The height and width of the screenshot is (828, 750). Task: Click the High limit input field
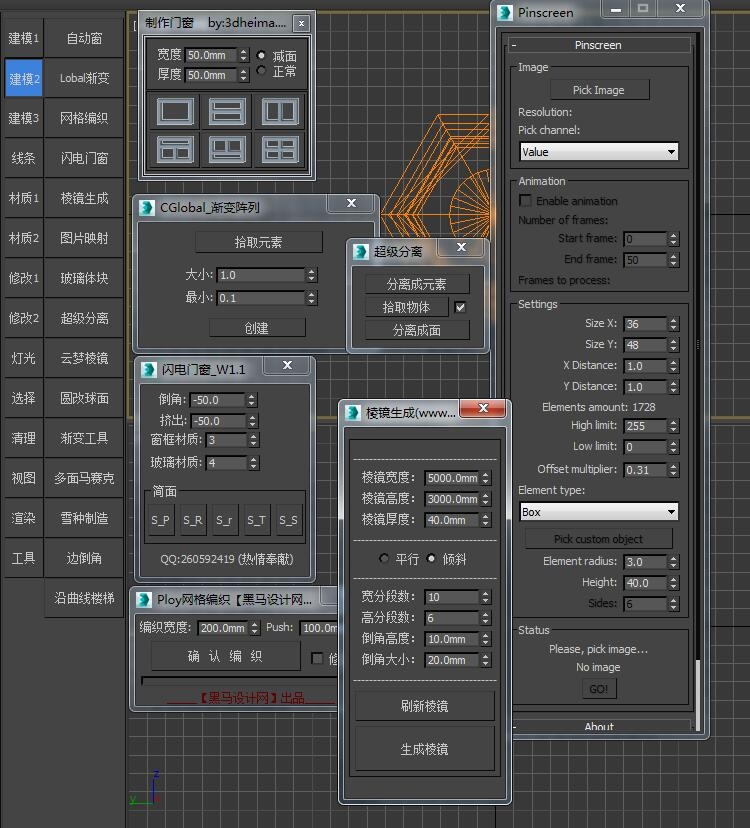click(x=645, y=426)
